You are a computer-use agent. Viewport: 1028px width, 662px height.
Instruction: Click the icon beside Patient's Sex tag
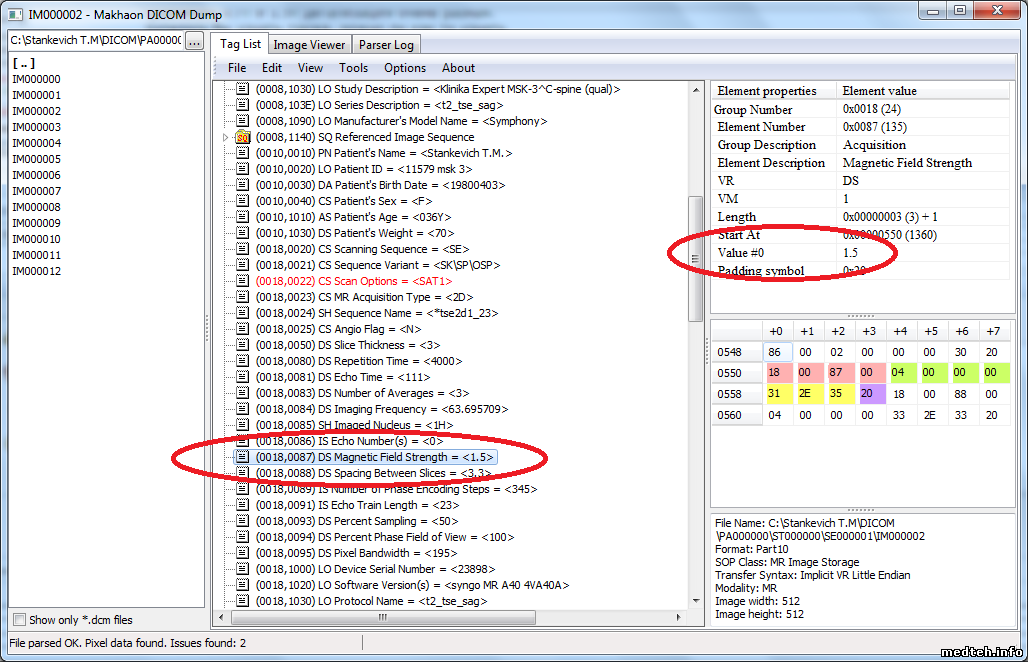tap(242, 201)
